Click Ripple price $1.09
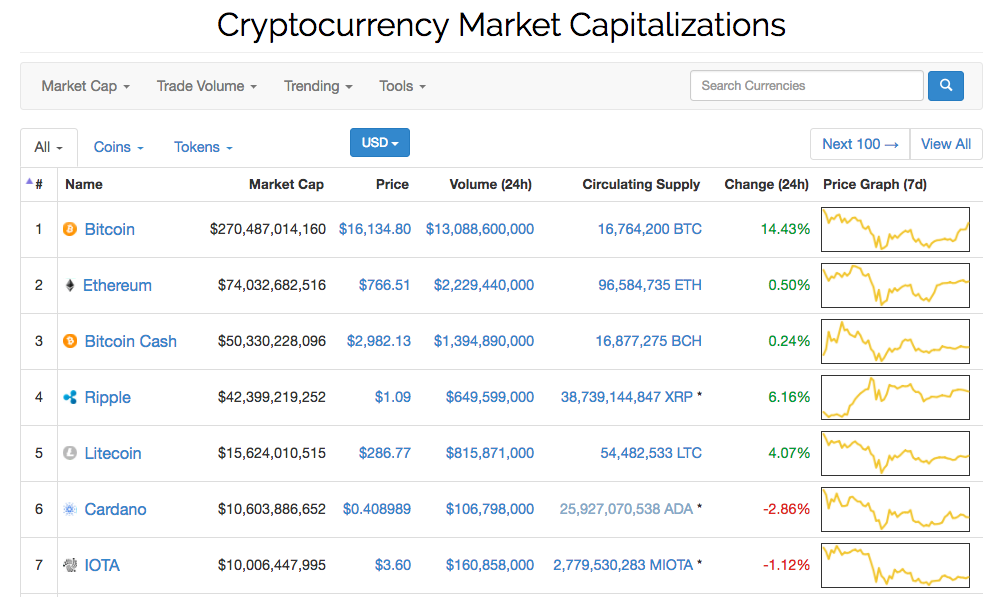992x597 pixels. tap(393, 397)
